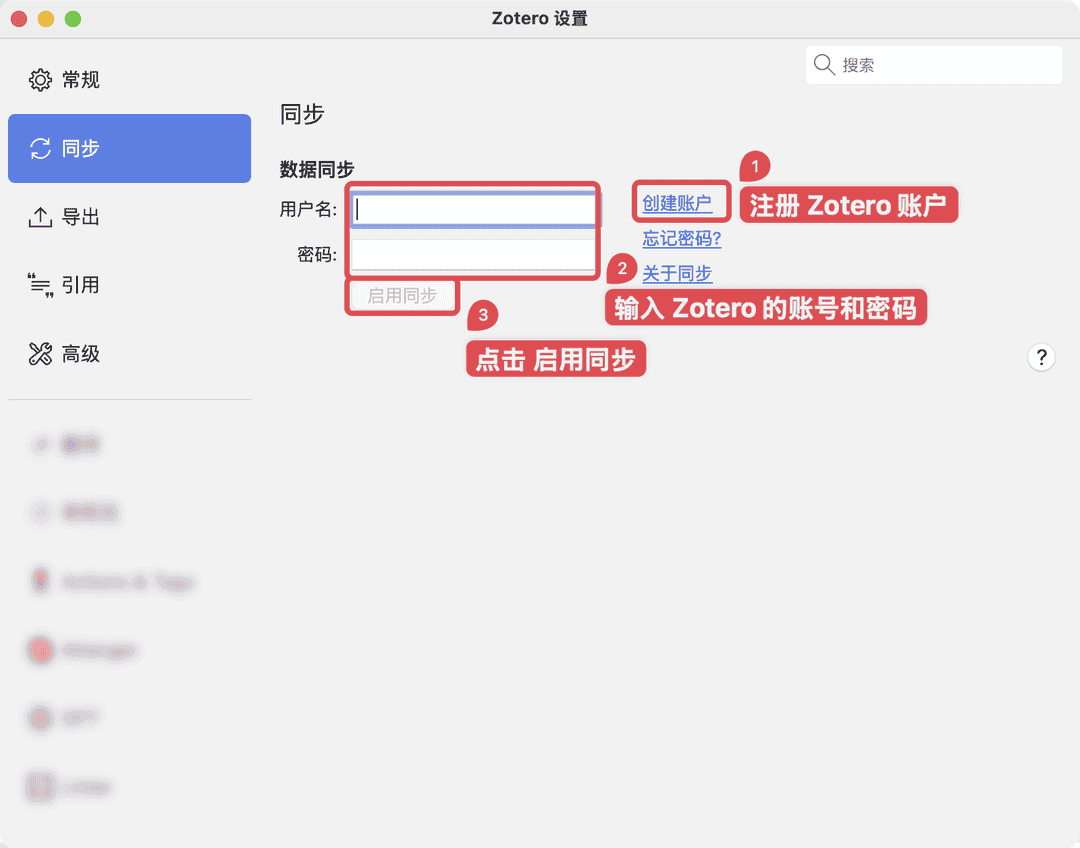Click the 搜索 search box

tap(933, 64)
